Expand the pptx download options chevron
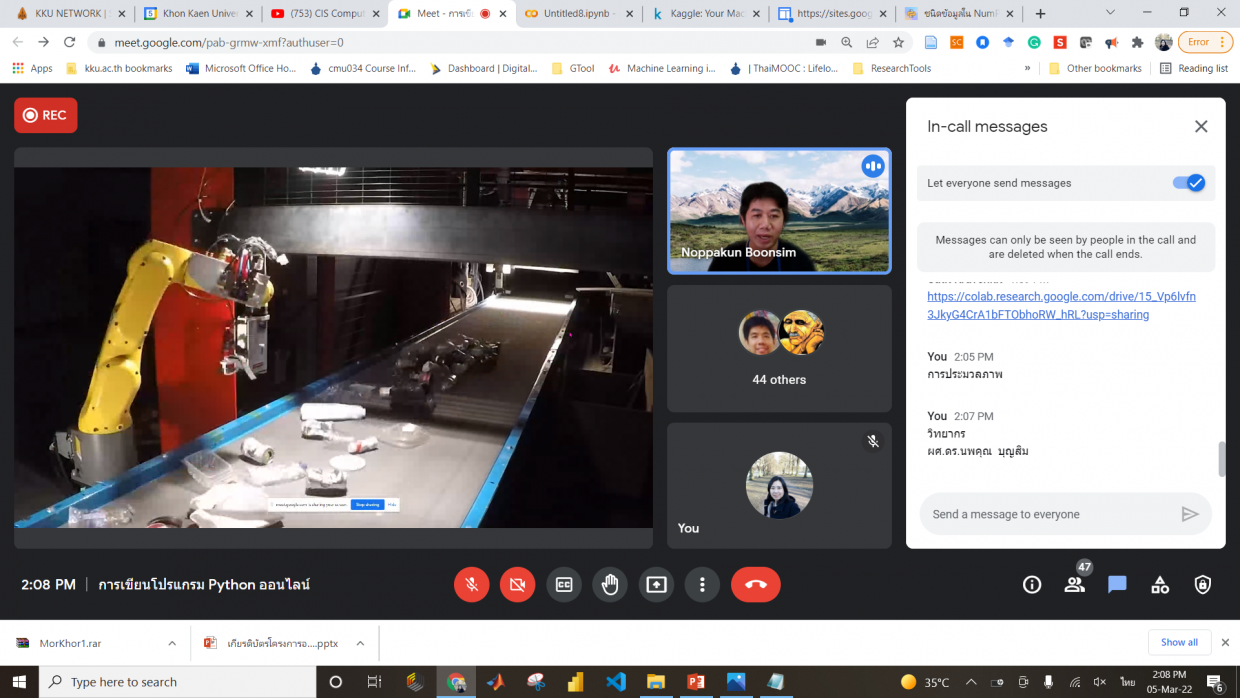This screenshot has width=1240, height=698. click(x=360, y=643)
